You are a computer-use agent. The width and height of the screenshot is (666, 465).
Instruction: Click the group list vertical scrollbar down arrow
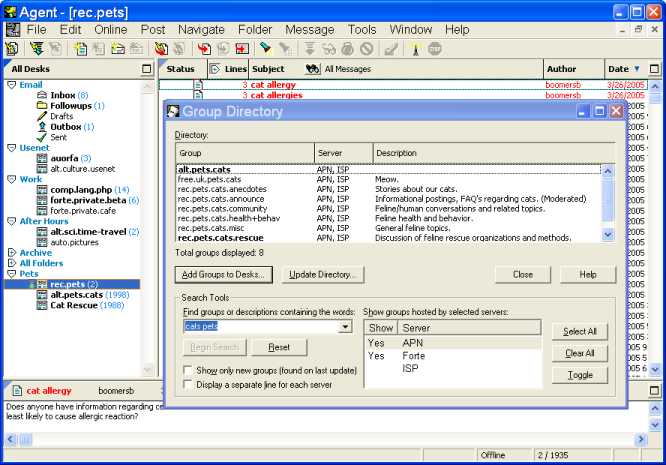click(609, 235)
